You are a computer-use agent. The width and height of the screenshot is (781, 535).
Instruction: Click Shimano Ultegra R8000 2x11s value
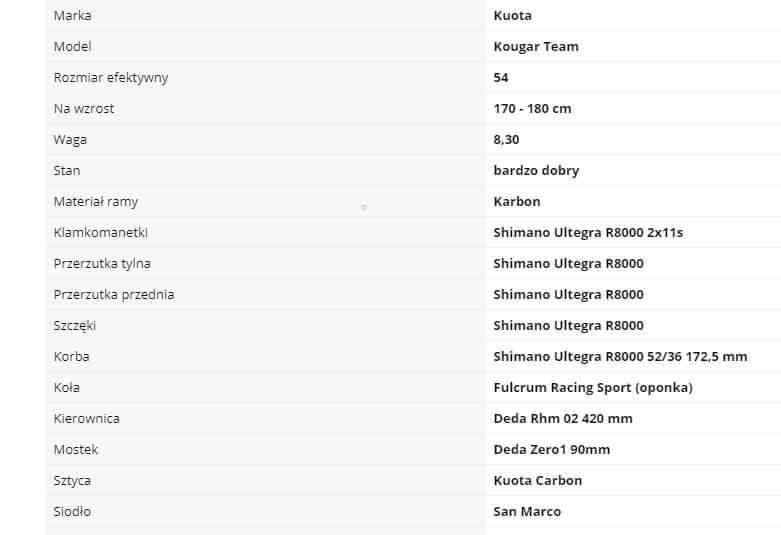tap(588, 233)
